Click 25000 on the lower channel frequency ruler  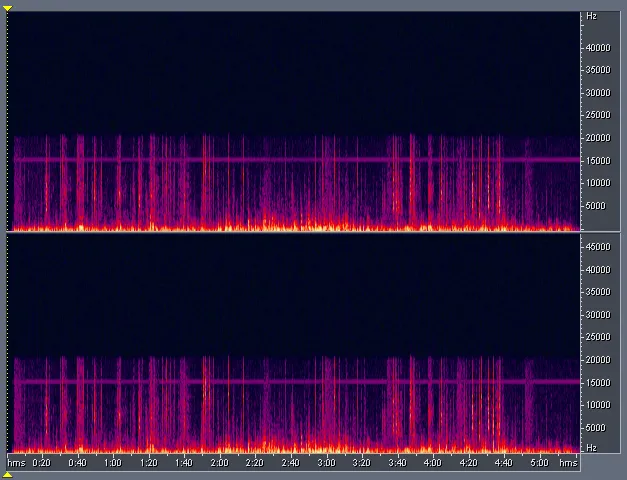click(x=598, y=337)
